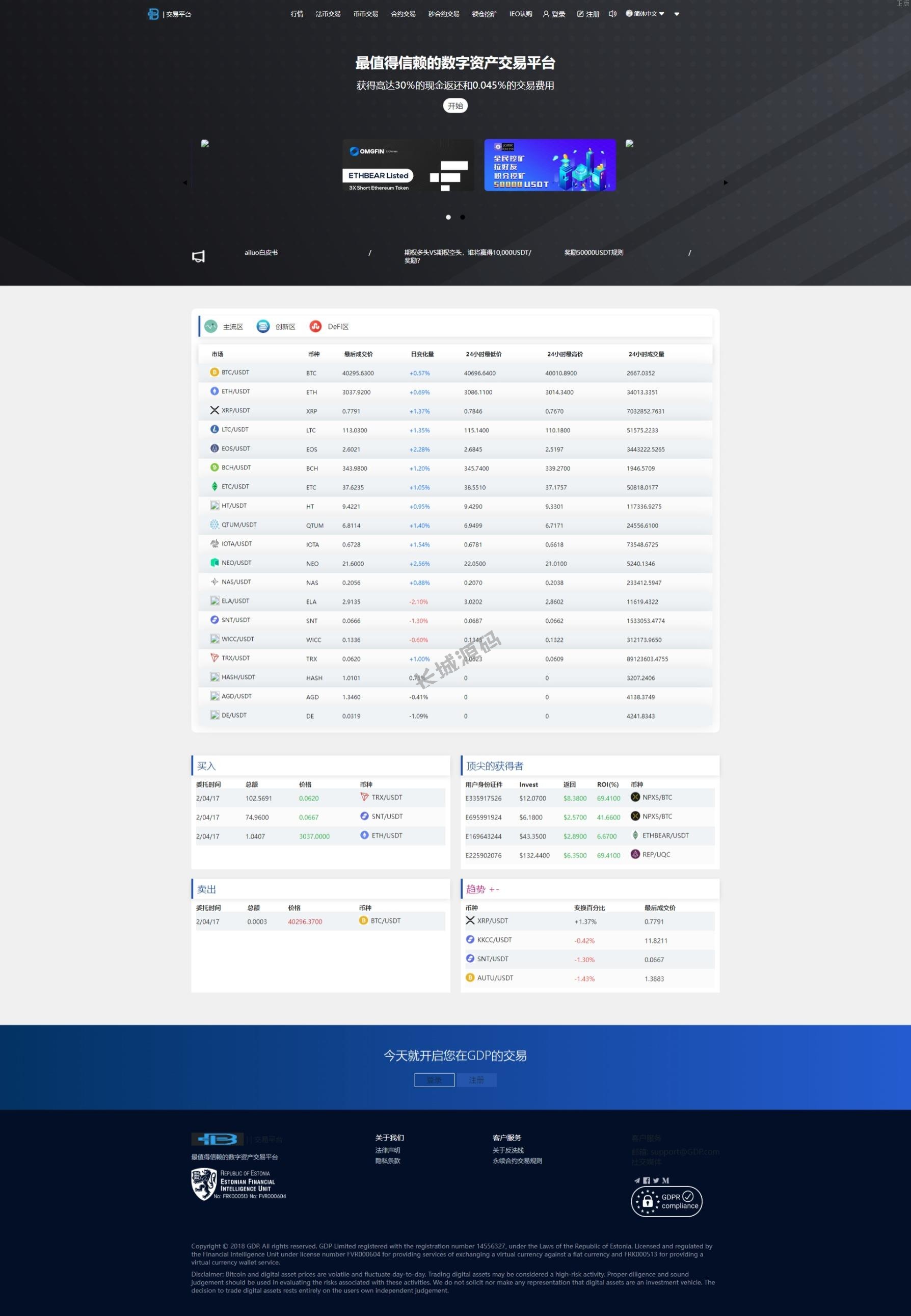Image resolution: width=911 pixels, height=1316 pixels.
Task: Click the TRX icon in TRX/USDT market row
Action: pos(215,657)
